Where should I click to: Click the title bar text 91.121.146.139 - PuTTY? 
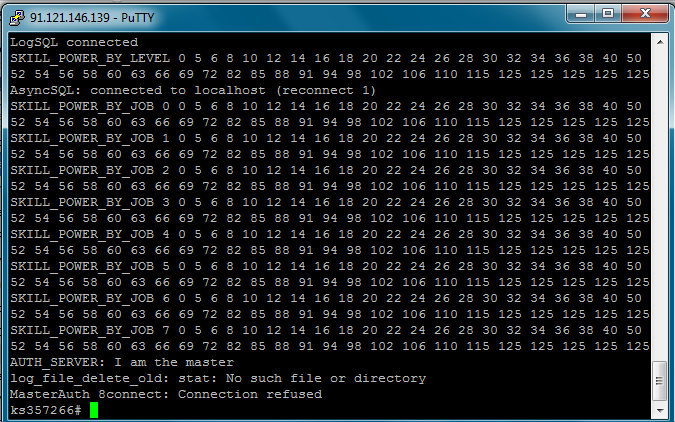(x=92, y=18)
